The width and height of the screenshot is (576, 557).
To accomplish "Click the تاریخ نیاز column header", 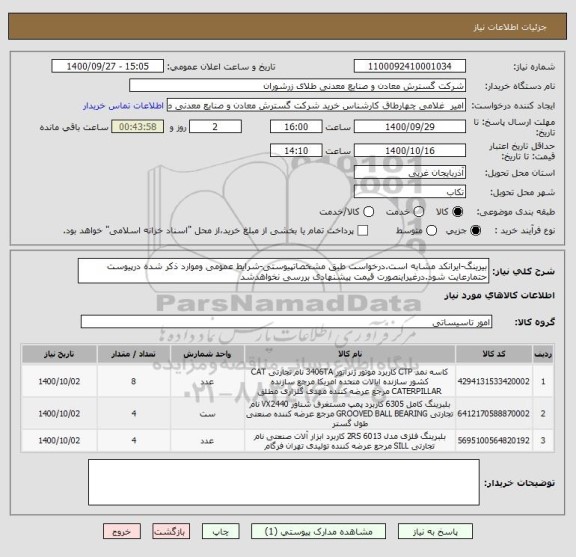I will [x=59, y=354].
